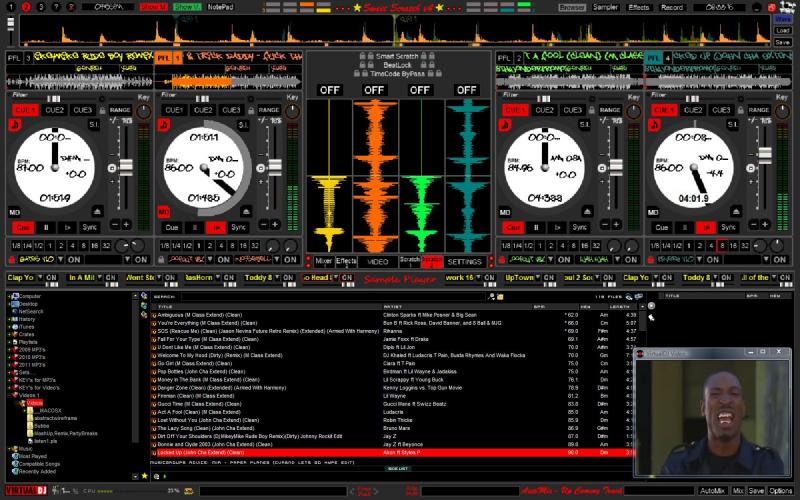The height and width of the screenshot is (500, 800).
Task: Click the disc icon beside the side list
Action: 652,306
